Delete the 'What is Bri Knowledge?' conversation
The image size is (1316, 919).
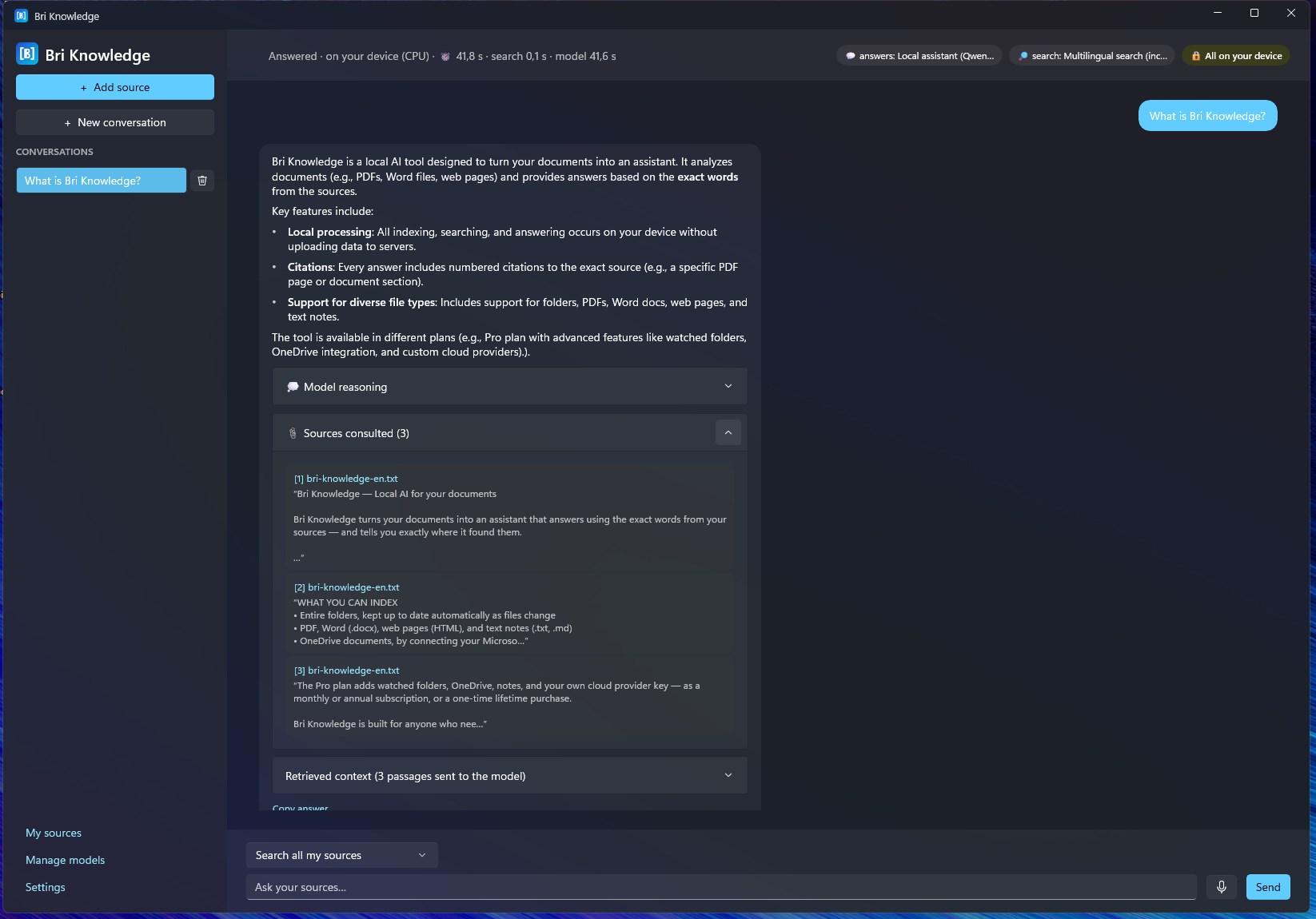(x=202, y=181)
